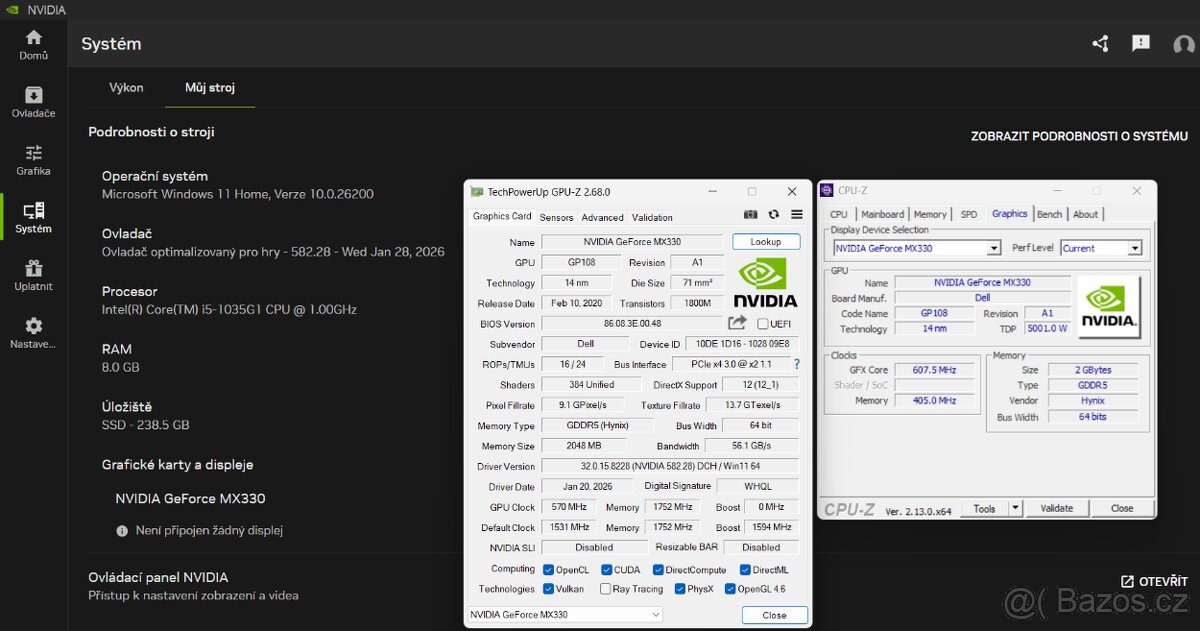
Task: Click GPU-Z refresh icon
Action: [774, 215]
